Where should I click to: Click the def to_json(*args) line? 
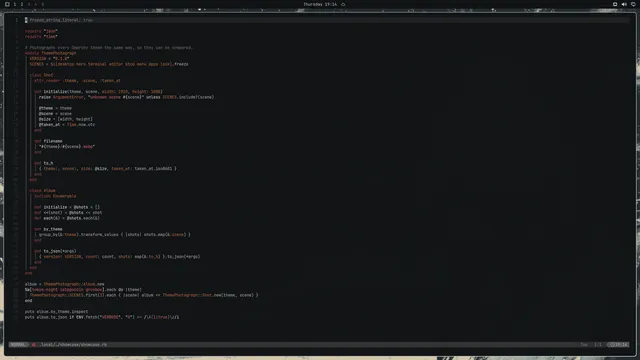coord(55,251)
